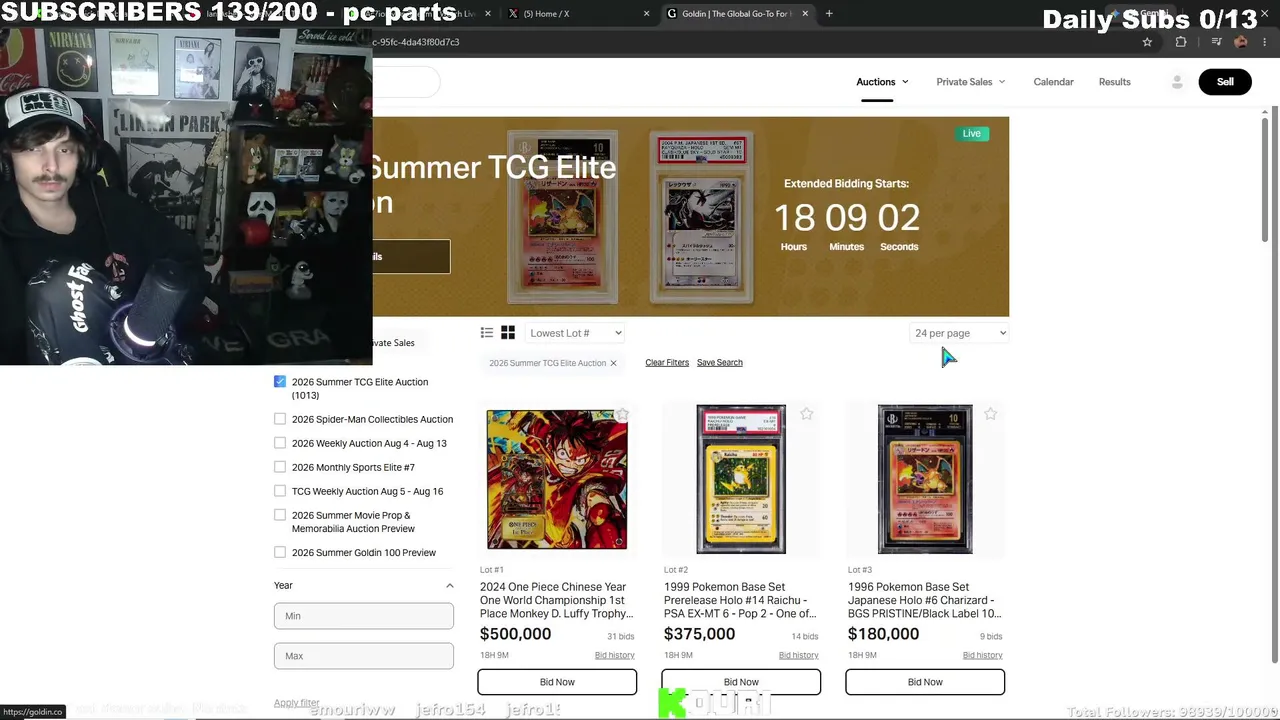Screen dimensions: 1280x720
Task: Bookmark this page with the star icon
Action: (1147, 42)
